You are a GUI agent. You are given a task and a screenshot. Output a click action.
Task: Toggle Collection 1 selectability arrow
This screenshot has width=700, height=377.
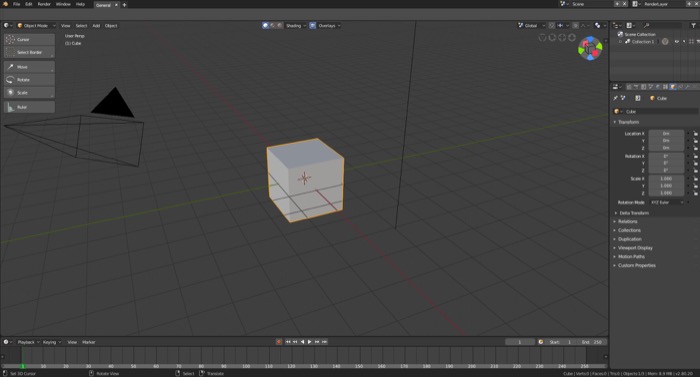tap(684, 42)
